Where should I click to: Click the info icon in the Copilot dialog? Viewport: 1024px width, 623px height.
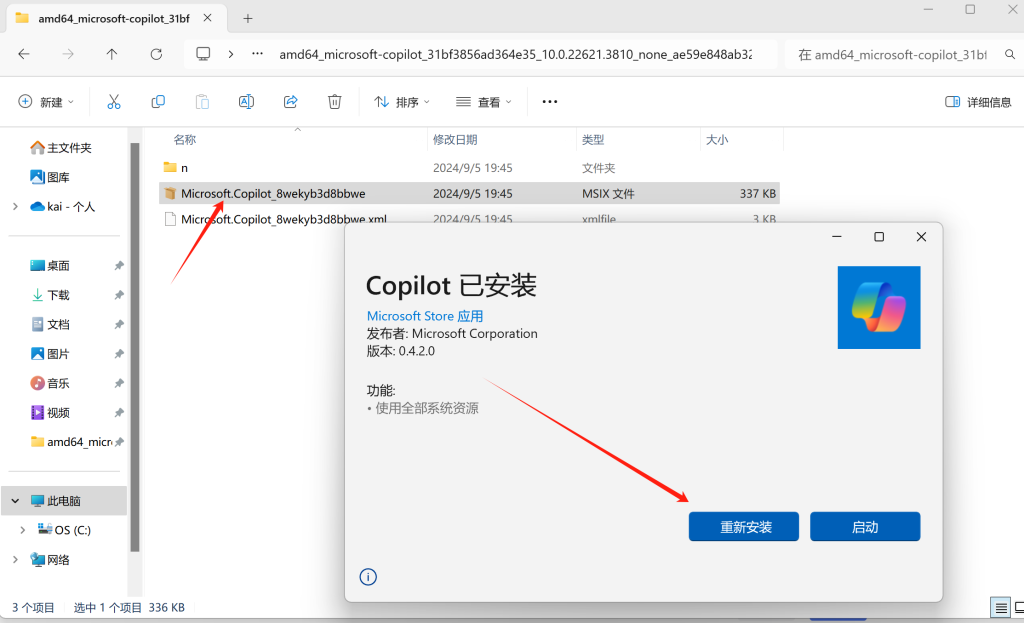368,577
